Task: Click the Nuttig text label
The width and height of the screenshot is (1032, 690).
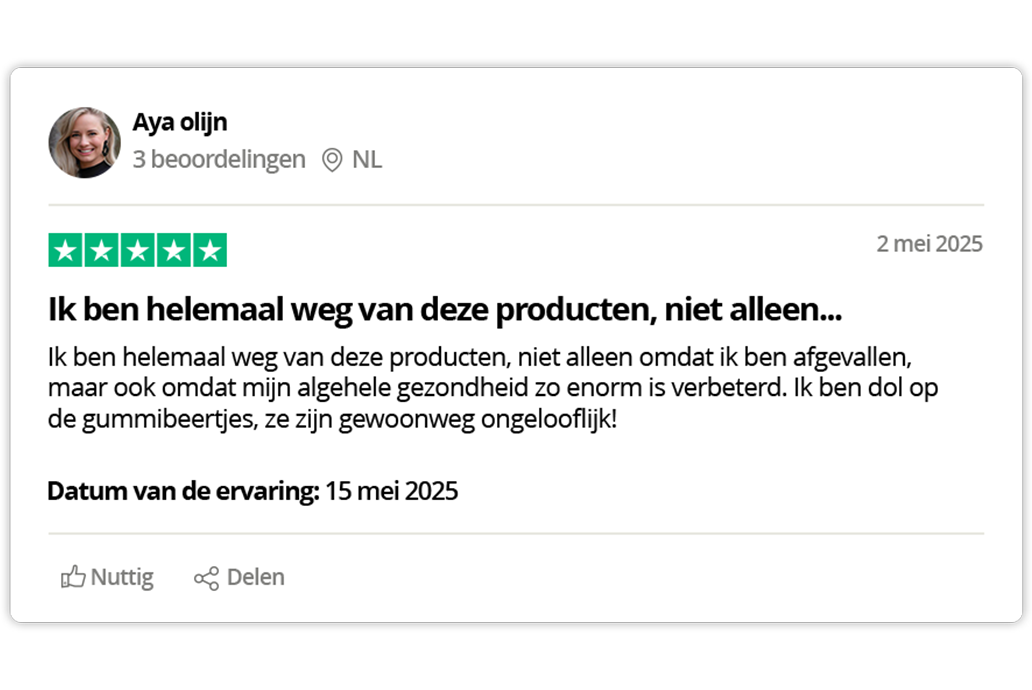Action: 122,577
